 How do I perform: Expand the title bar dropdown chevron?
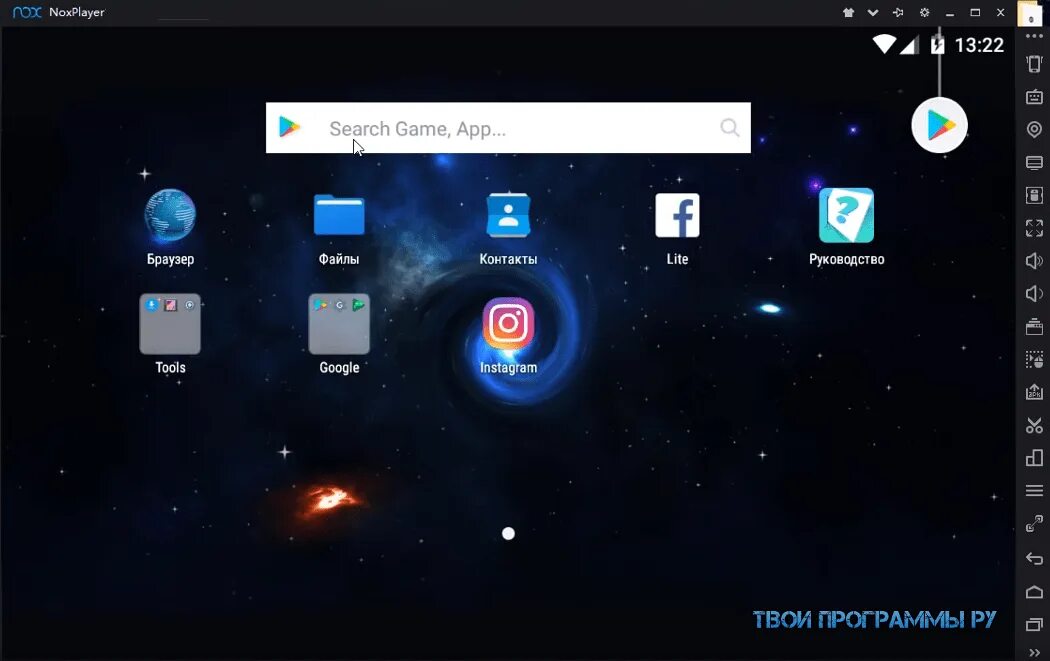point(873,13)
